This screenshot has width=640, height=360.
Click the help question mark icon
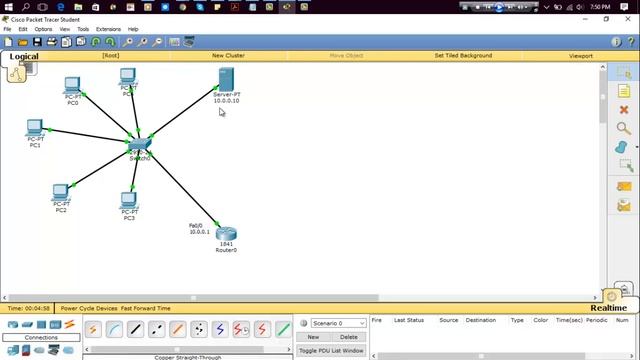click(x=631, y=42)
